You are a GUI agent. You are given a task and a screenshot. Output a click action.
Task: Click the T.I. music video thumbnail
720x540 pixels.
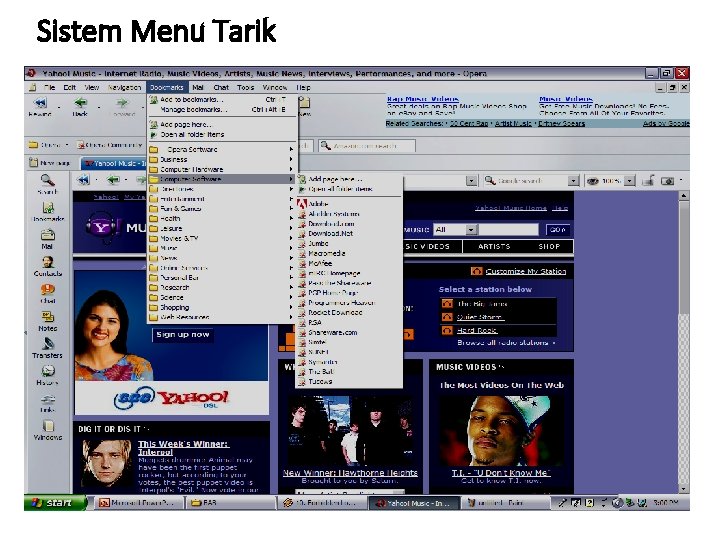click(x=501, y=430)
